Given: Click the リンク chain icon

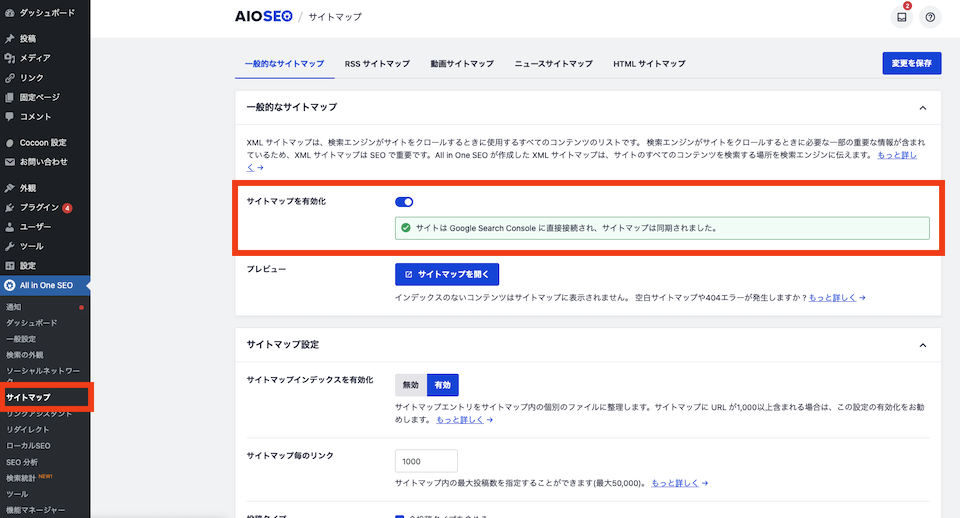Looking at the screenshot, I should [10, 78].
